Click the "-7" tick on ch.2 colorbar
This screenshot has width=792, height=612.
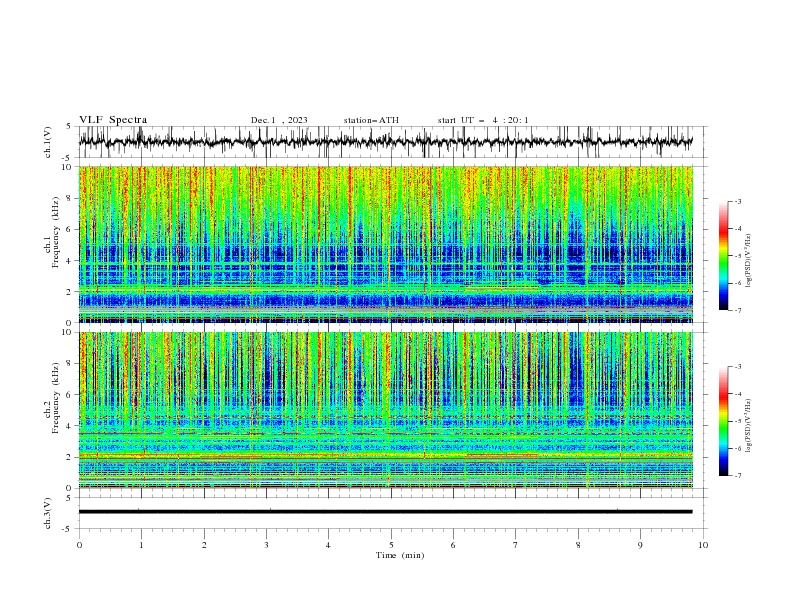tap(738, 475)
